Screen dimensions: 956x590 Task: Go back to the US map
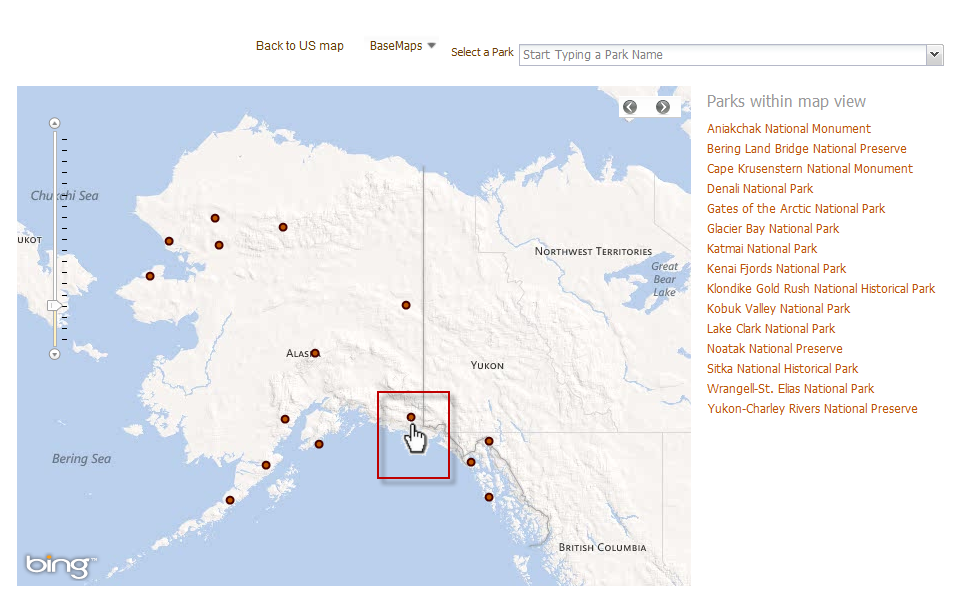(299, 46)
